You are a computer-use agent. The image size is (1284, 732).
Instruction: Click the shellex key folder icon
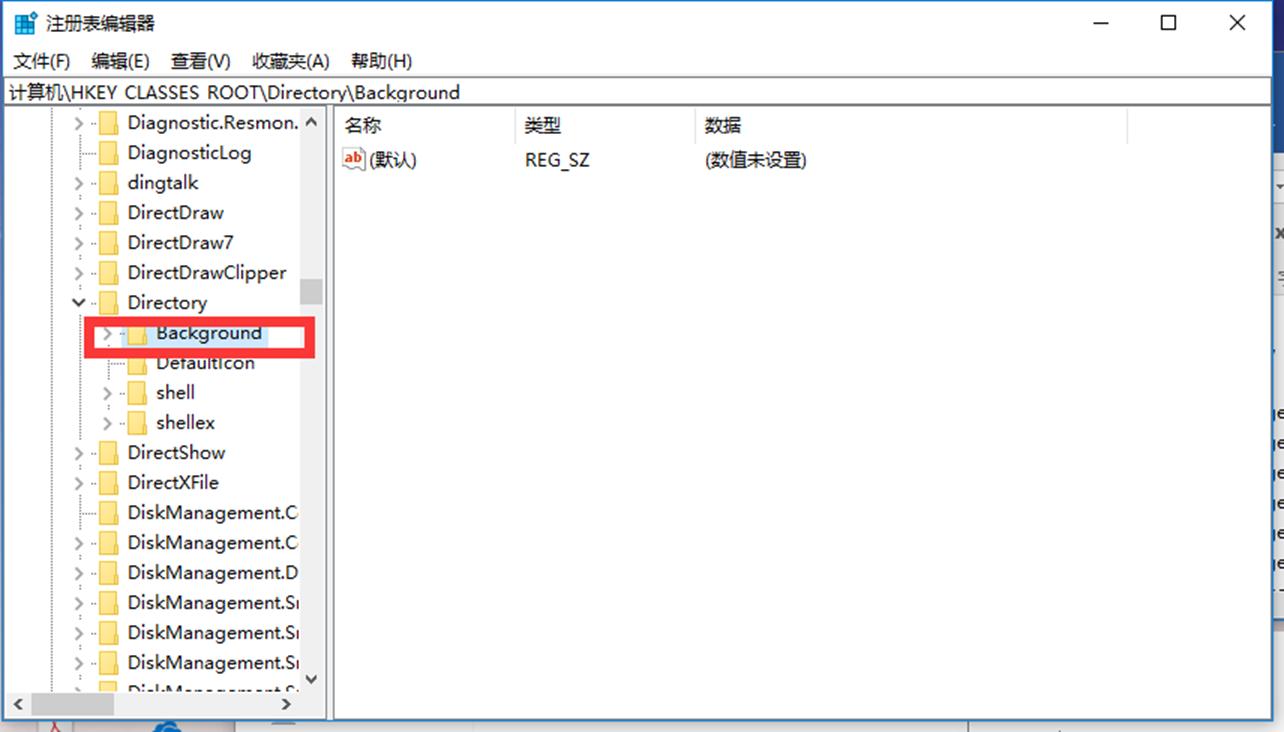pyautogui.click(x=139, y=422)
